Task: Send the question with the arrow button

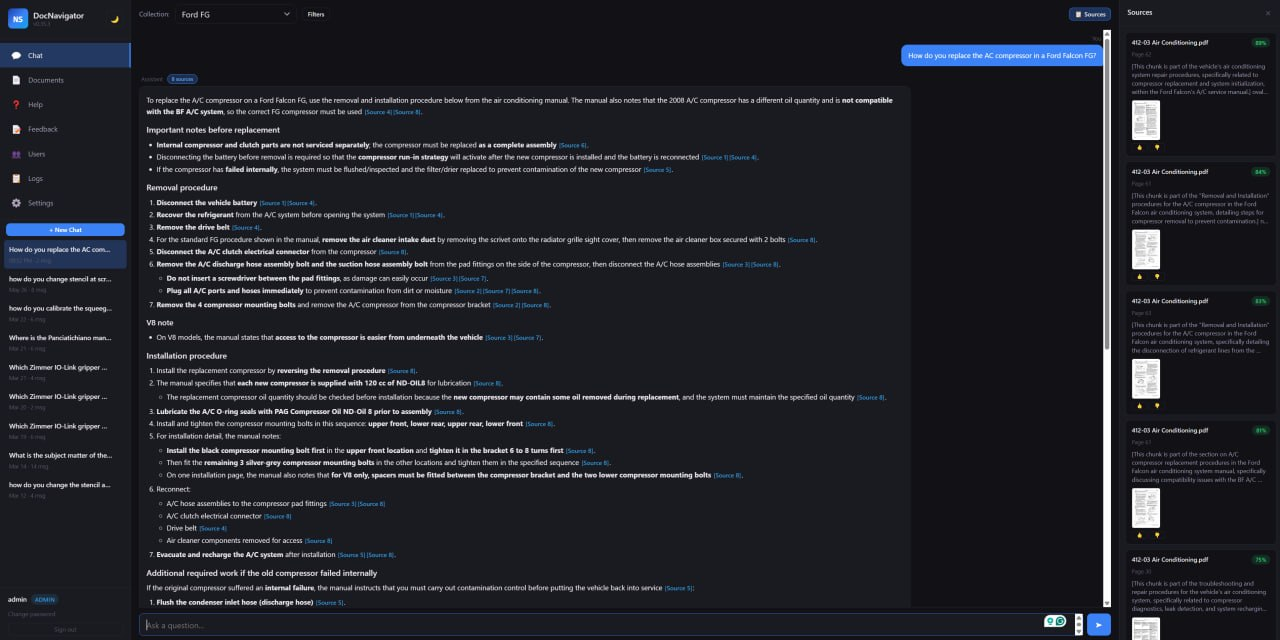Action: tap(1098, 625)
